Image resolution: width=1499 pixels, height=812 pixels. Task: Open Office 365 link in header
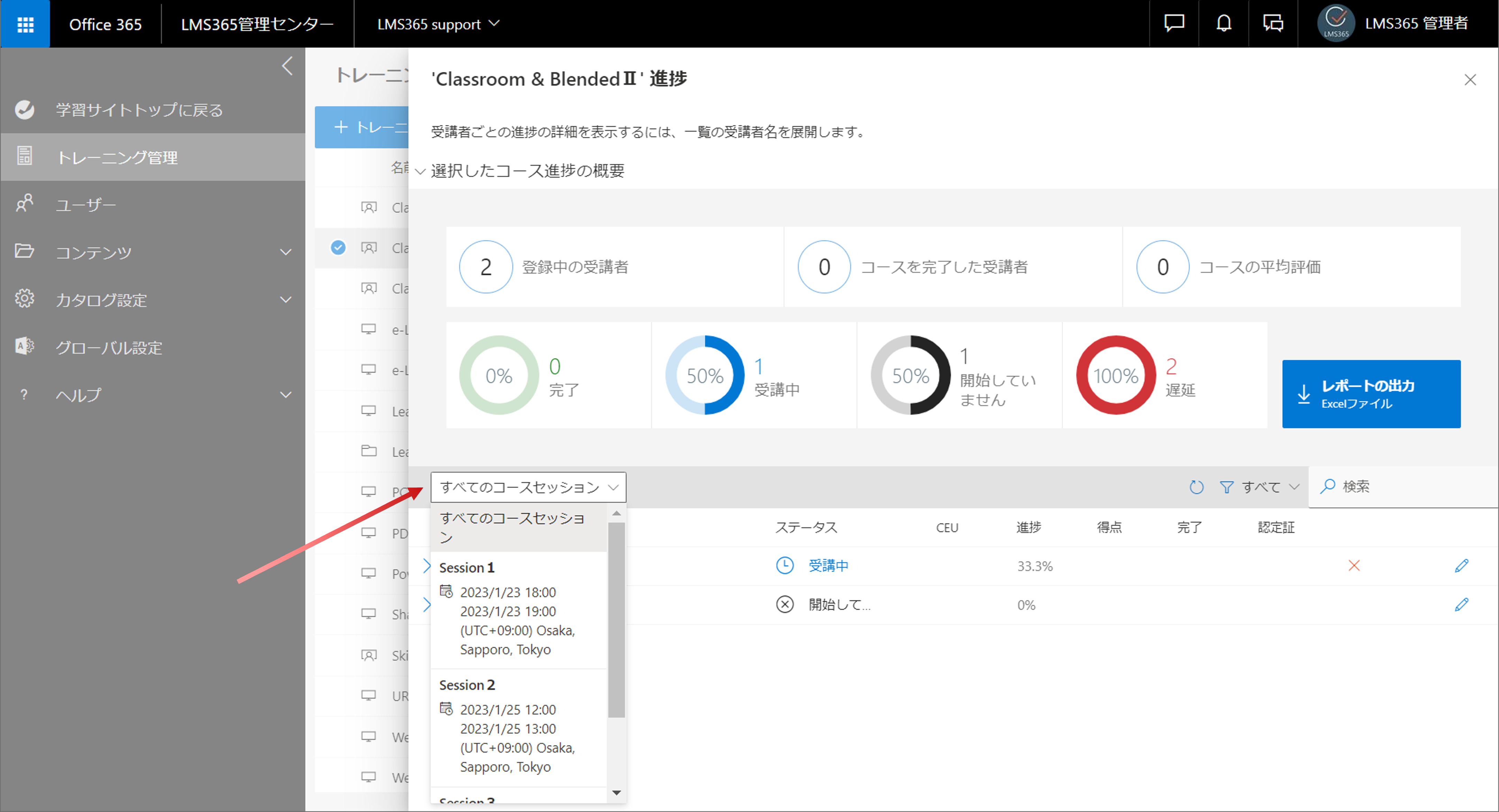tap(105, 24)
